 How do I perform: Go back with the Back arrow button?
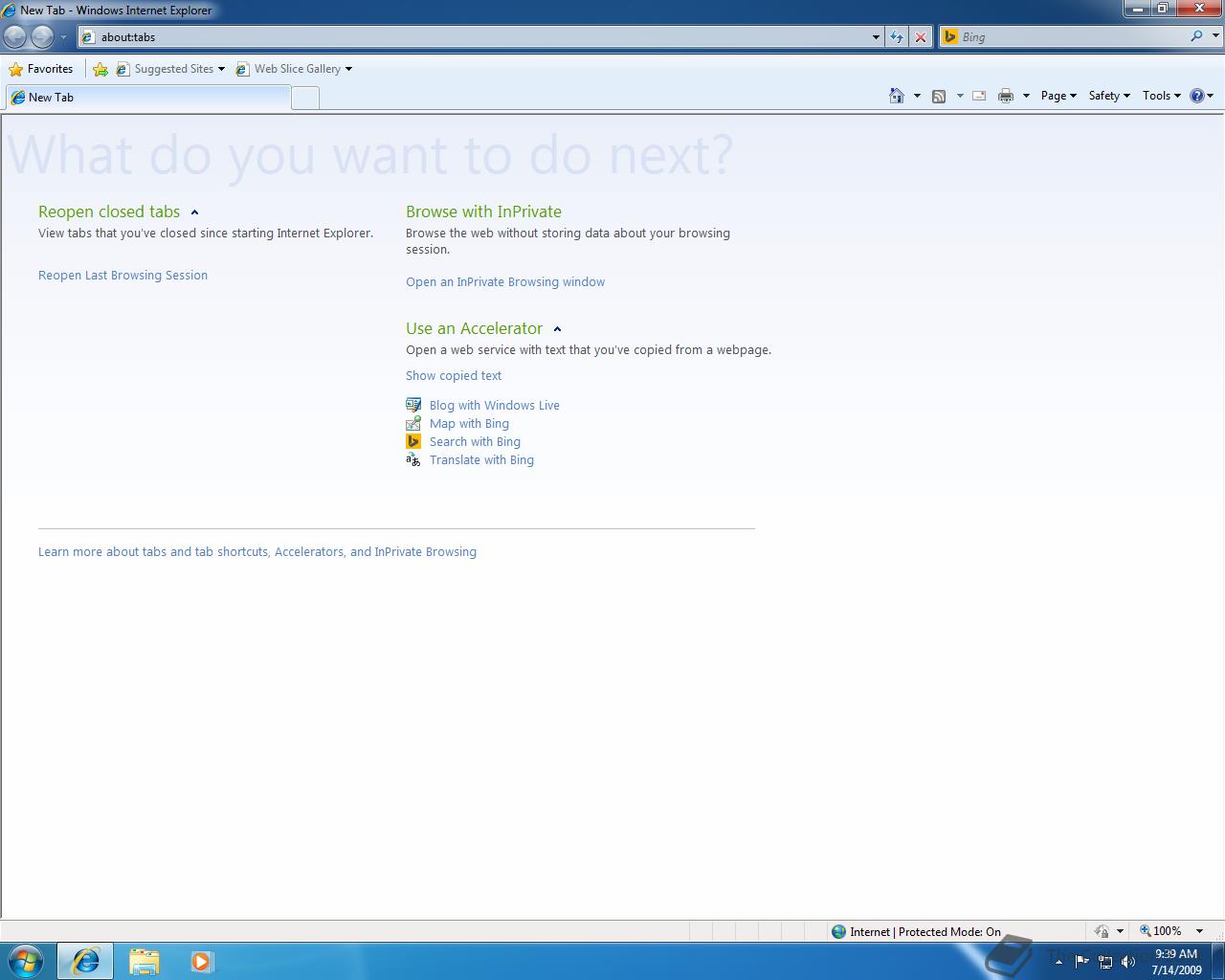(x=15, y=36)
